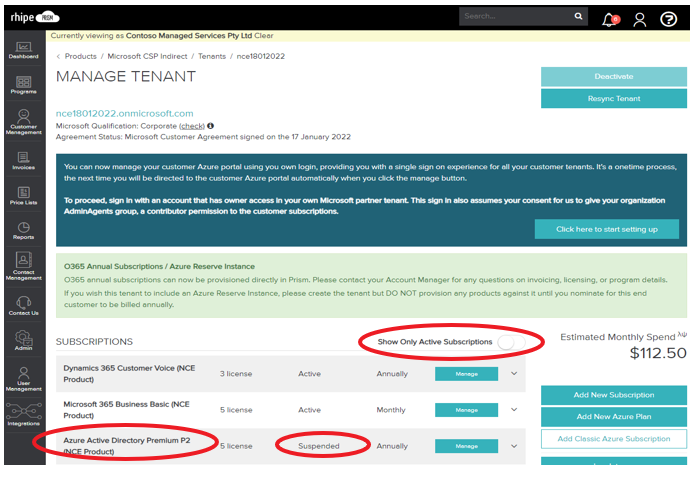Open the Integrations sidebar icon
This screenshot has width=699, height=481.
(24, 414)
